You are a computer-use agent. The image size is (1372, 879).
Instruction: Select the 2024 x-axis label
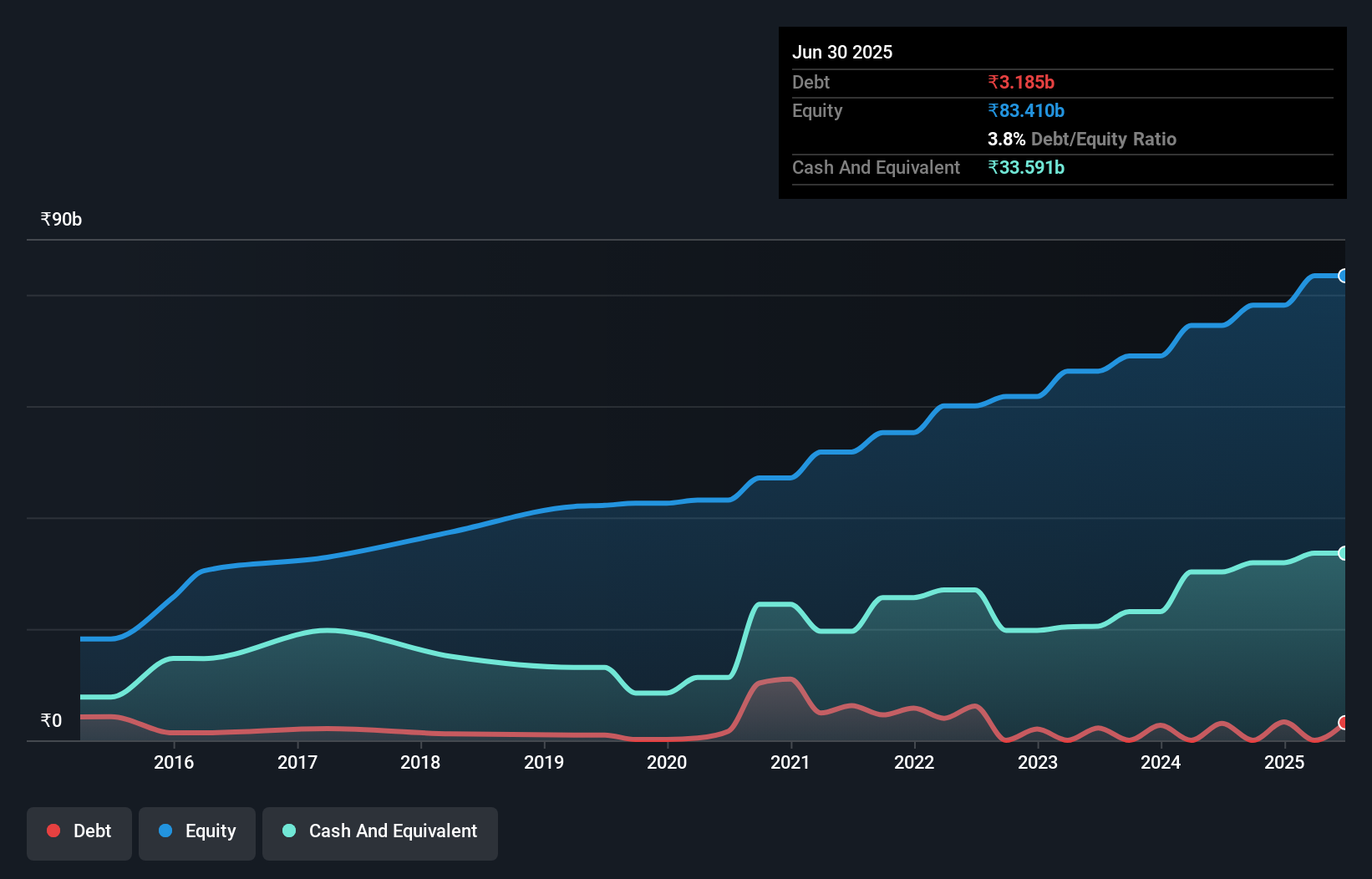point(1161,762)
